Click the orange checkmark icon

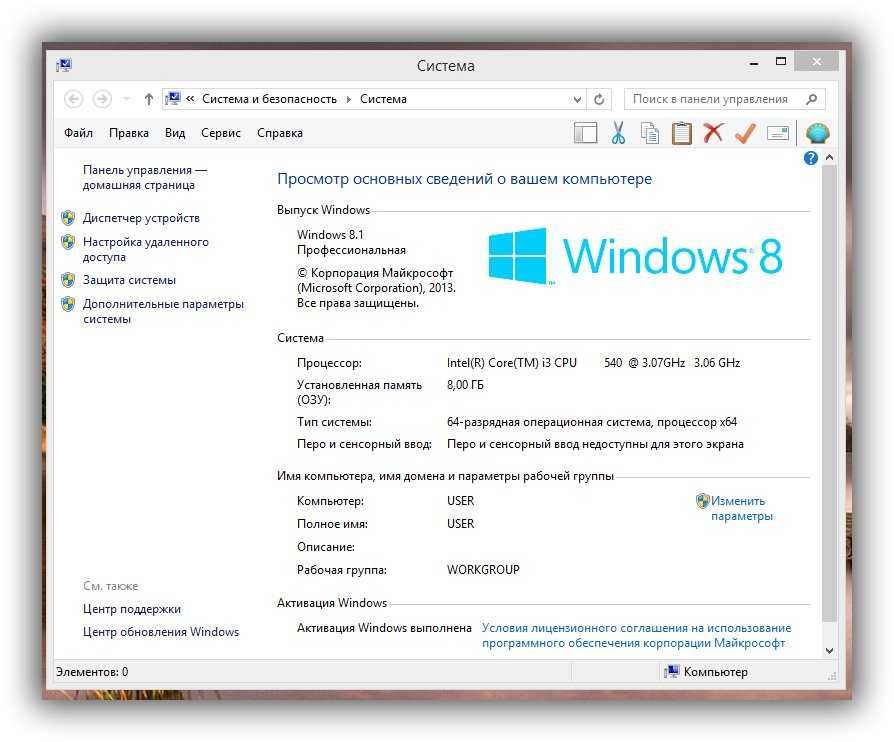746,133
